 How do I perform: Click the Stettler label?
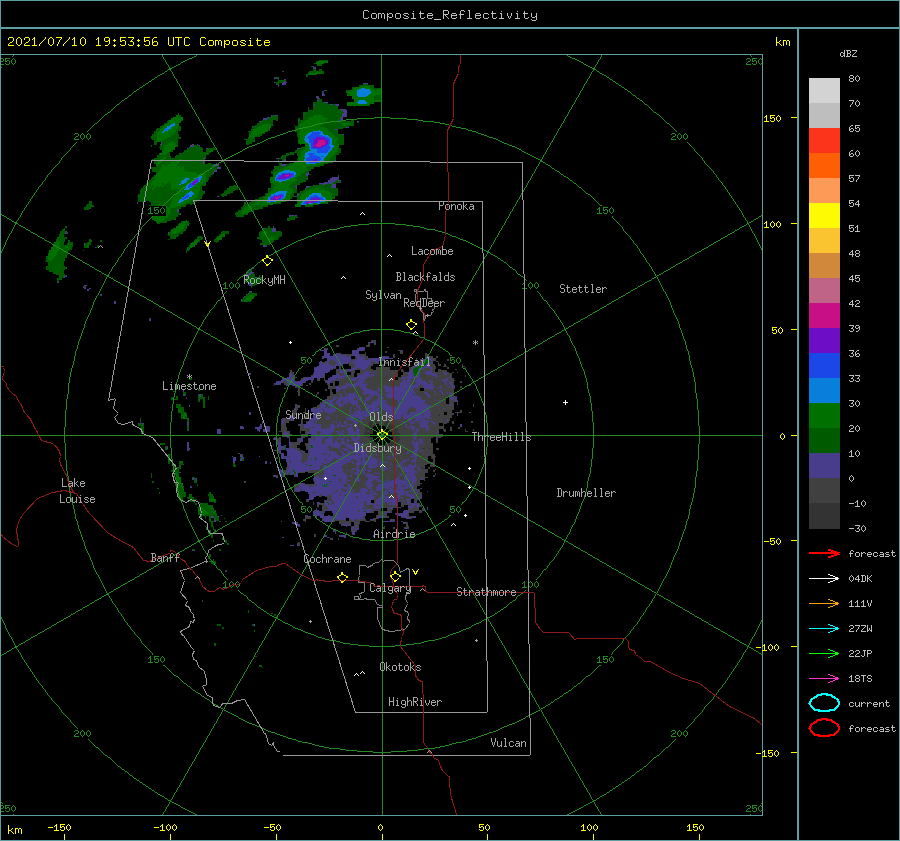(x=583, y=289)
